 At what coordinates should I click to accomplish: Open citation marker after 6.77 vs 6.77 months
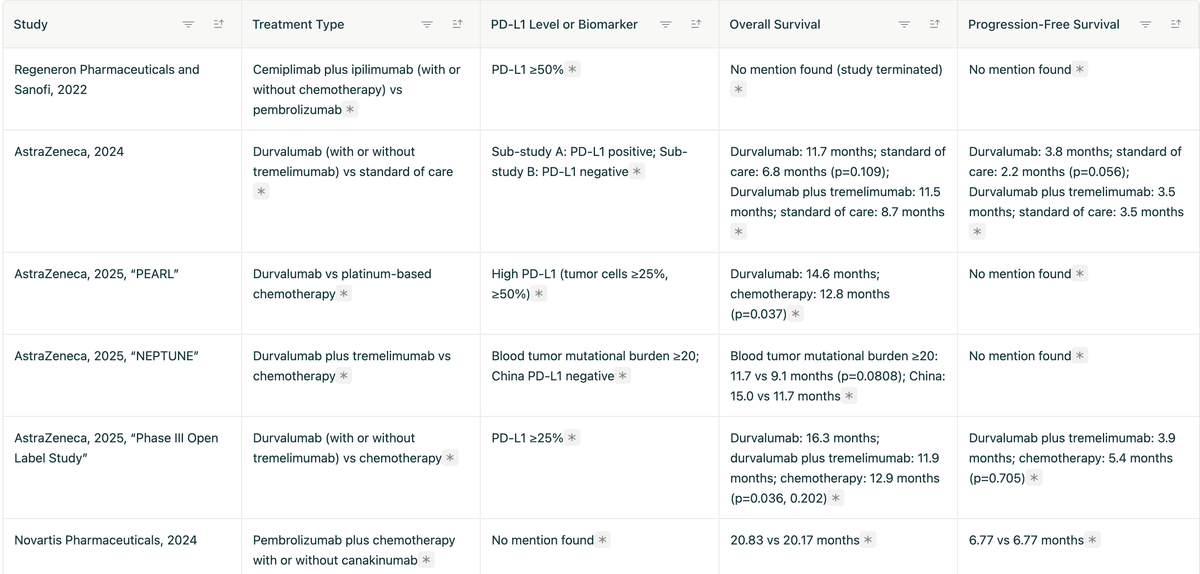click(x=1093, y=540)
